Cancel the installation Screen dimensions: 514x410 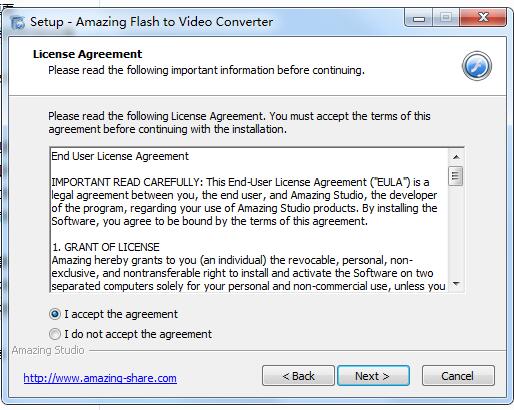coord(458,376)
